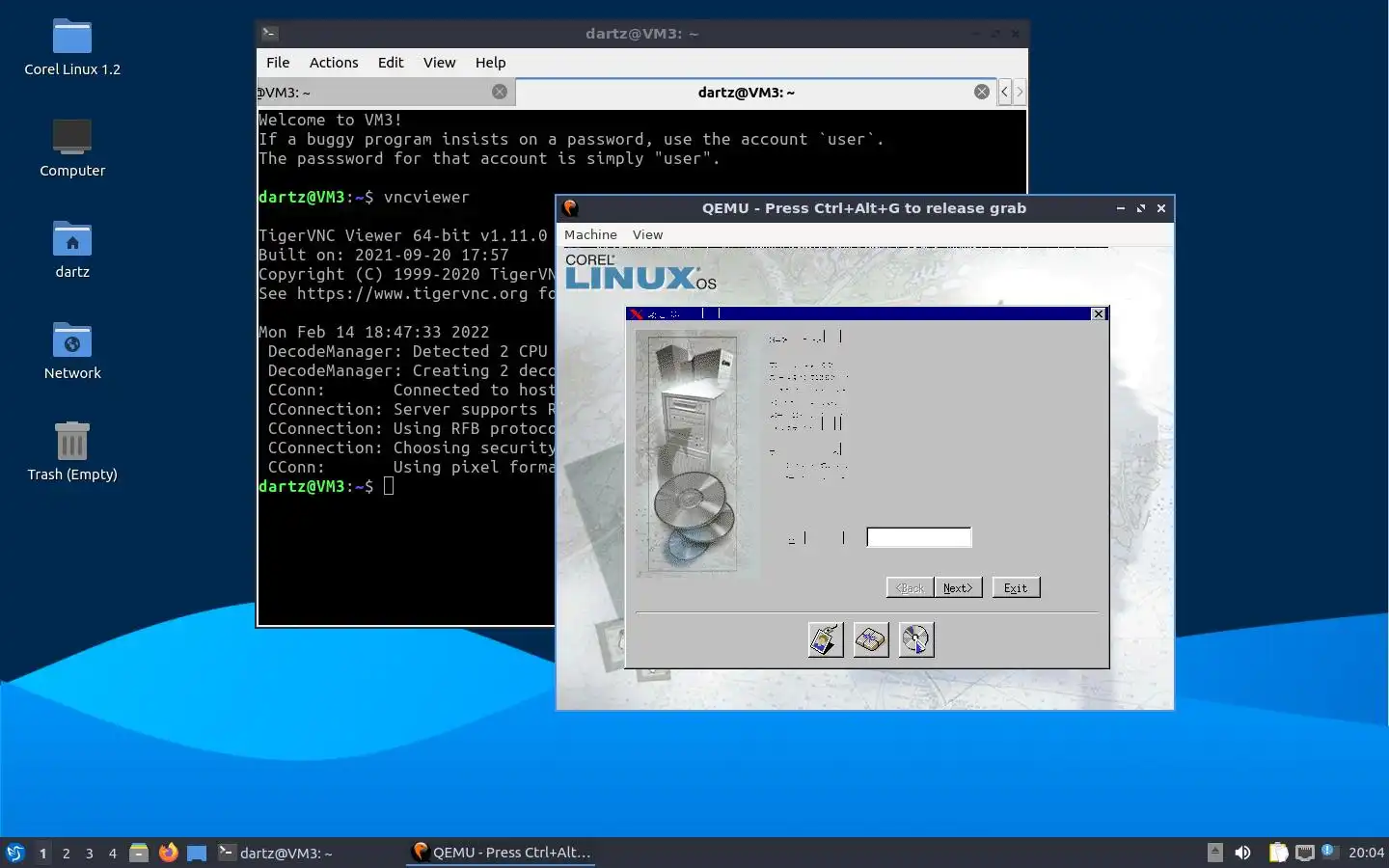This screenshot has height=868, width=1389.
Task: Switch to workspace 1
Action: coord(42,853)
